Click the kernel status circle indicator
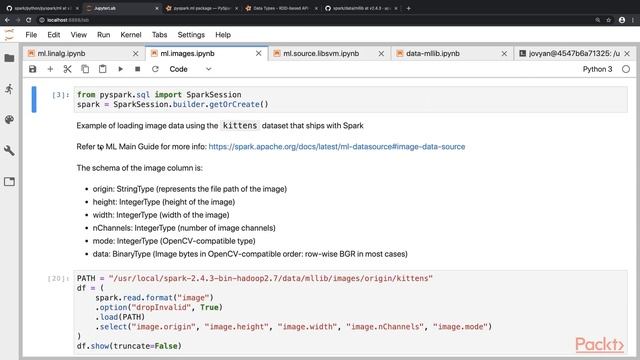The width and height of the screenshot is (640, 360). click(626, 69)
